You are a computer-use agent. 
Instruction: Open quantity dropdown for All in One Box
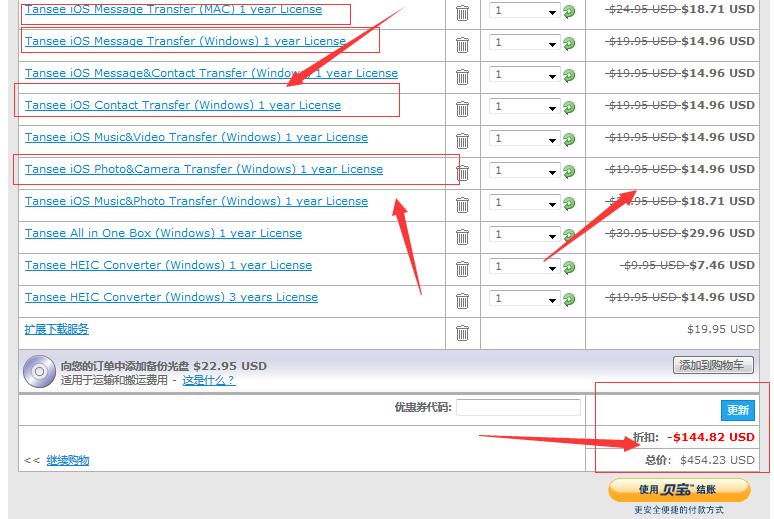525,235
